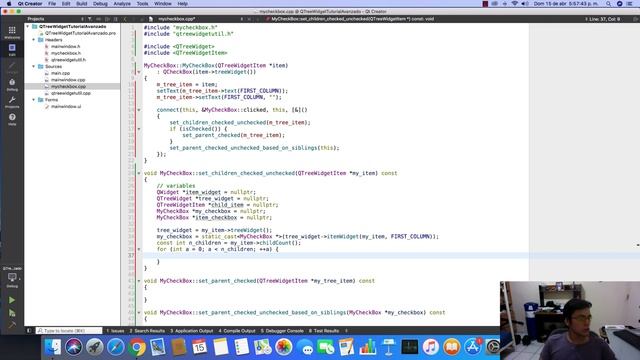Open the Debug mode in sidebar
640x360 pixels.
tap(12, 84)
